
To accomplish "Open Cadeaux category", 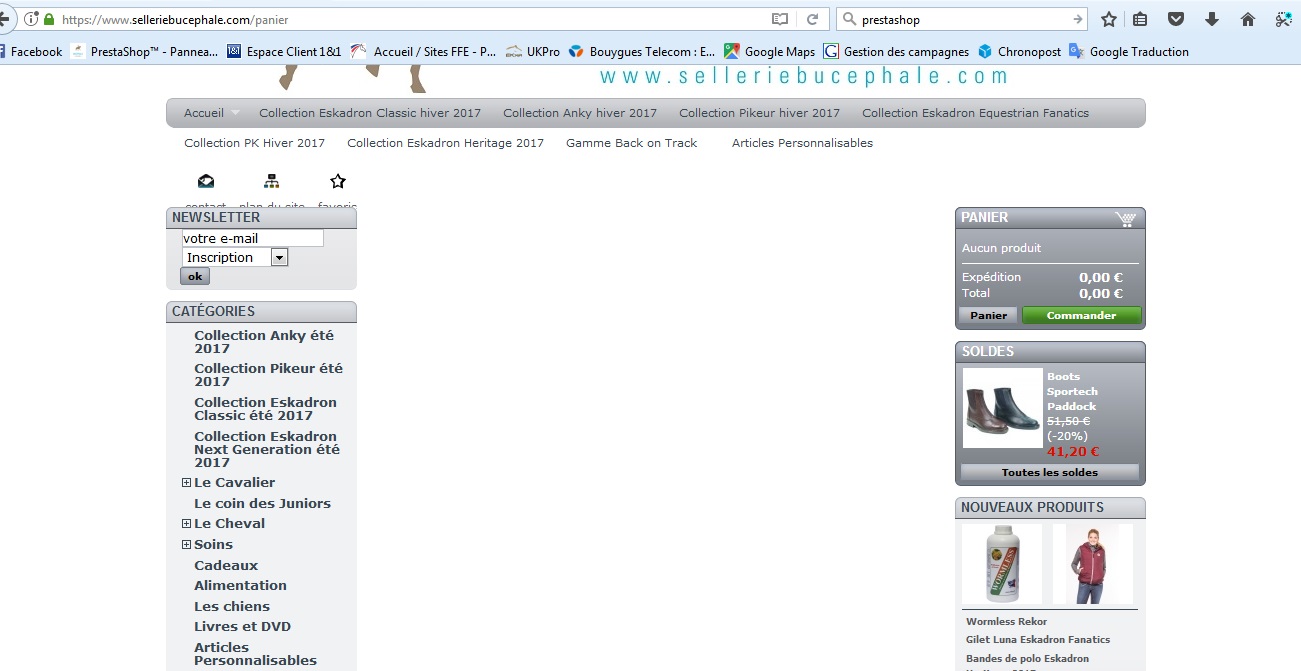I will (x=226, y=565).
